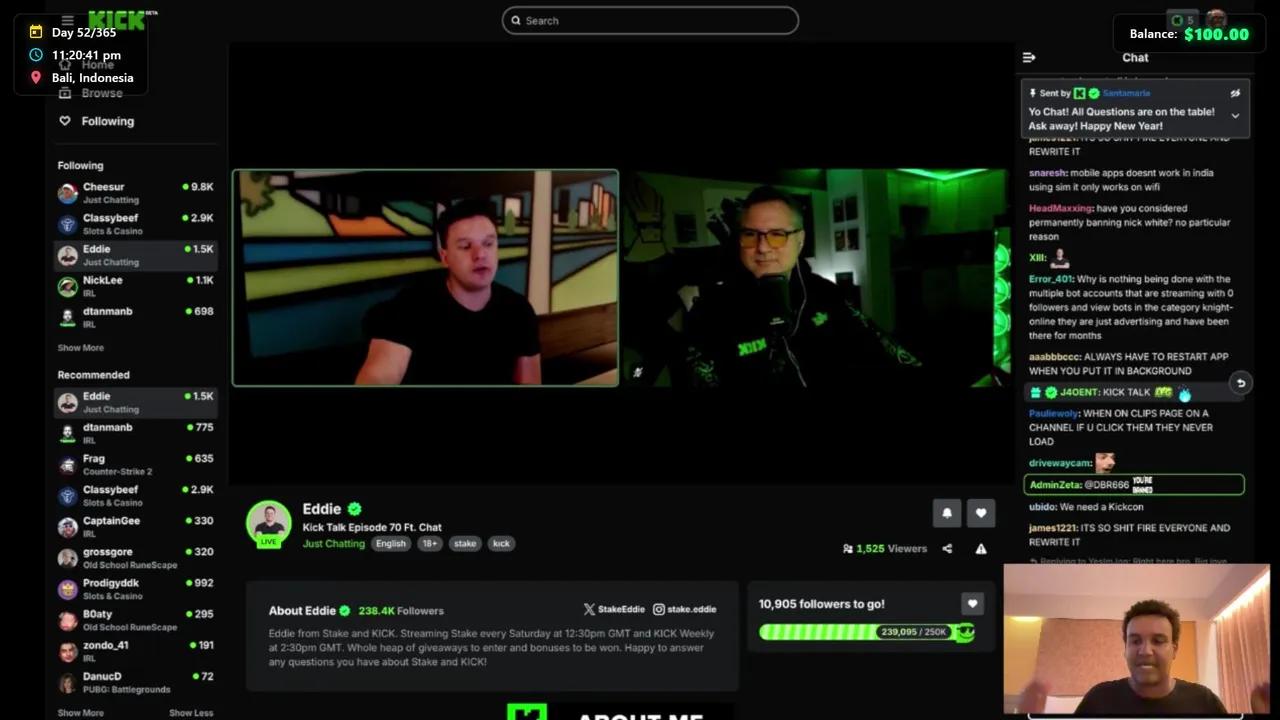This screenshot has height=720, width=1280.
Task: Open Frag Counter-Strike 2 channel
Action: 136,465
